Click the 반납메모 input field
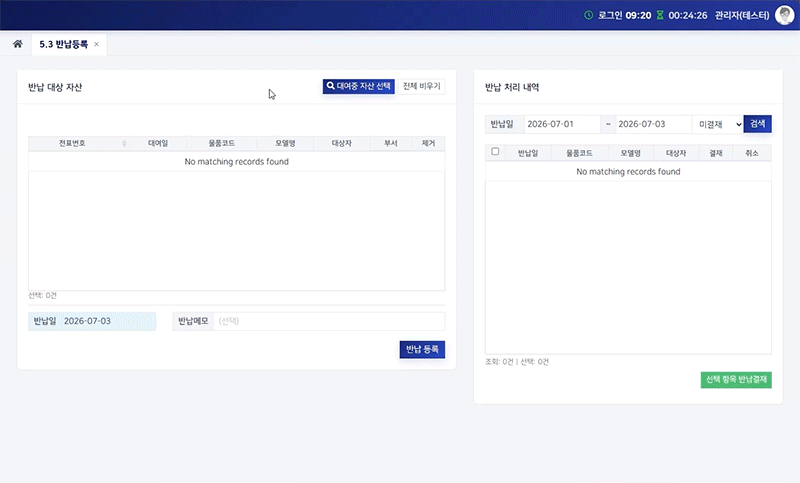Screen dimensions: 800x483 (x=329, y=321)
